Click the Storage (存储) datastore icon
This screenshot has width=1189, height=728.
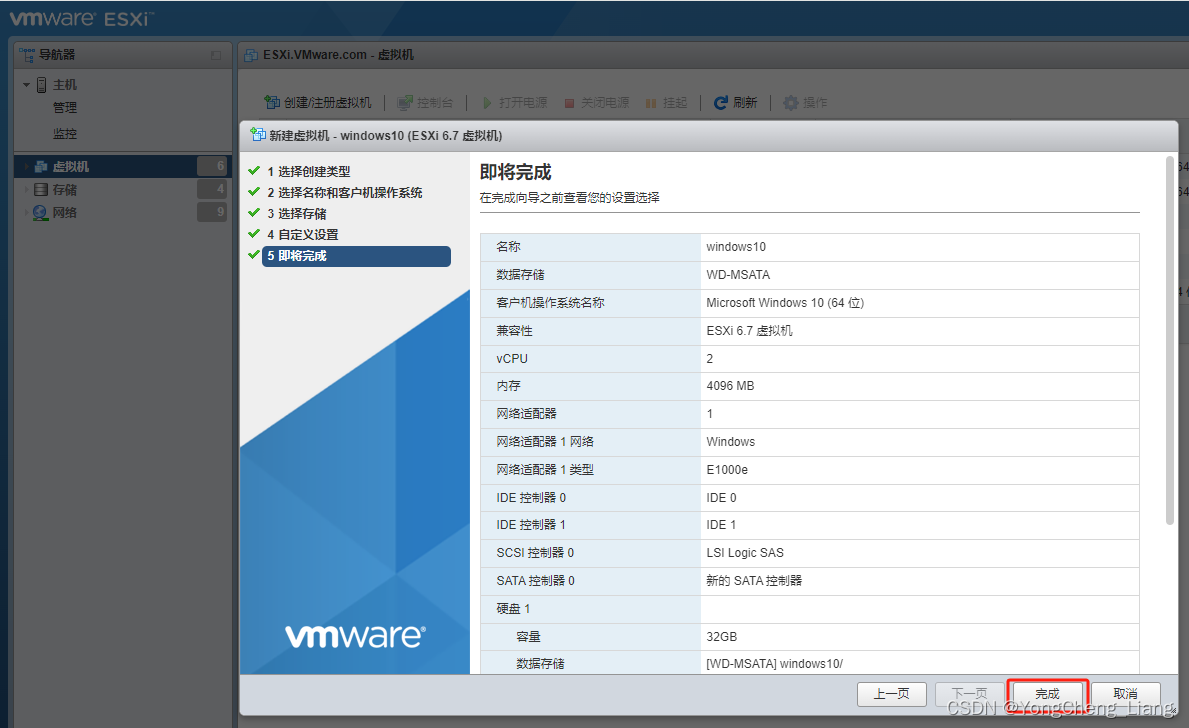point(41,190)
